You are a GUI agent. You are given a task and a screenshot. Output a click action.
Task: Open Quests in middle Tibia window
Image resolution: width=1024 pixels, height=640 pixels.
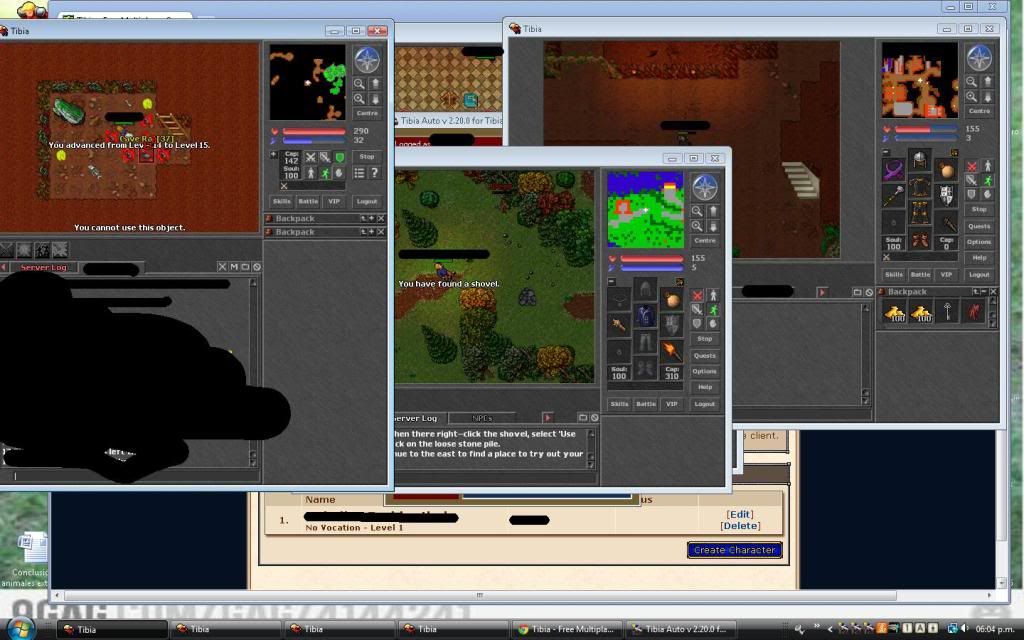[x=705, y=355]
